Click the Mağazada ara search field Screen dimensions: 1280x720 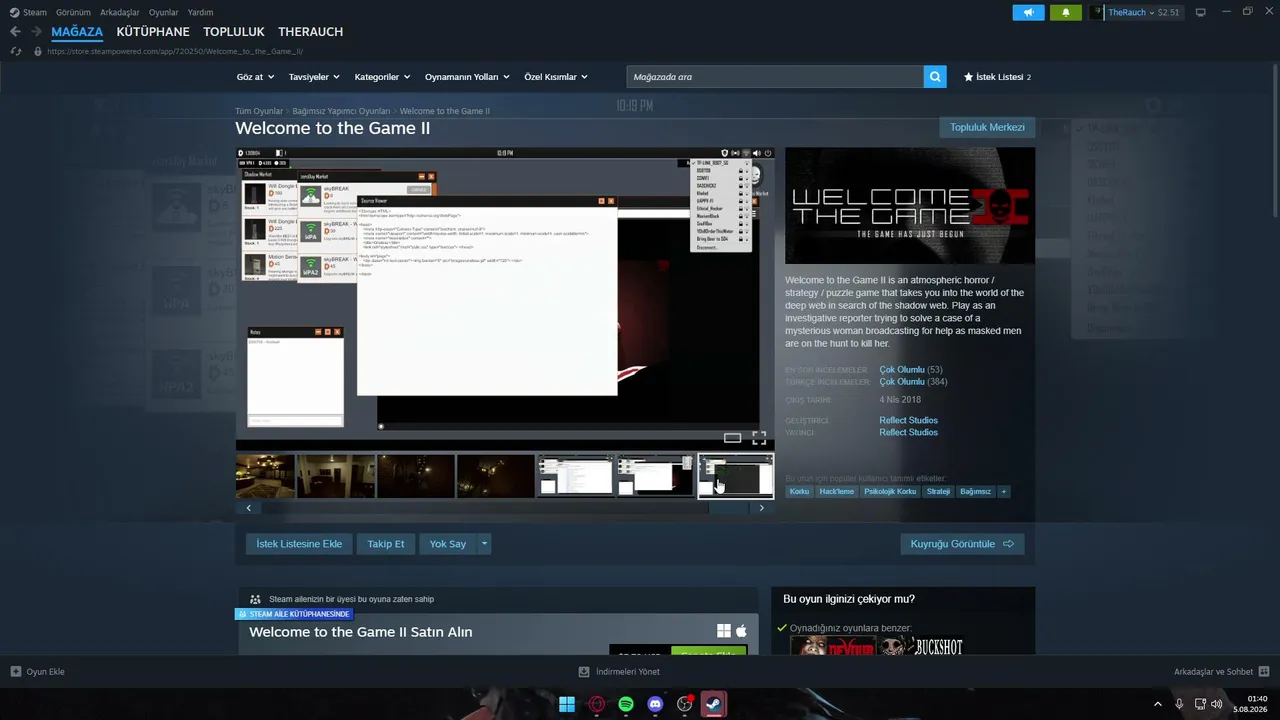(775, 77)
